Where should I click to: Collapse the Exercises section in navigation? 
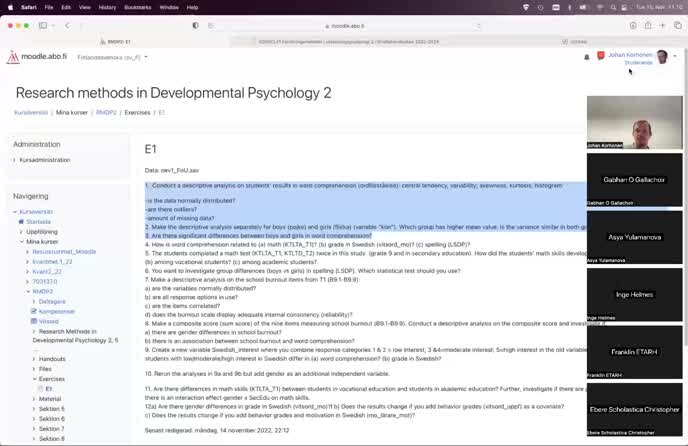(35, 379)
